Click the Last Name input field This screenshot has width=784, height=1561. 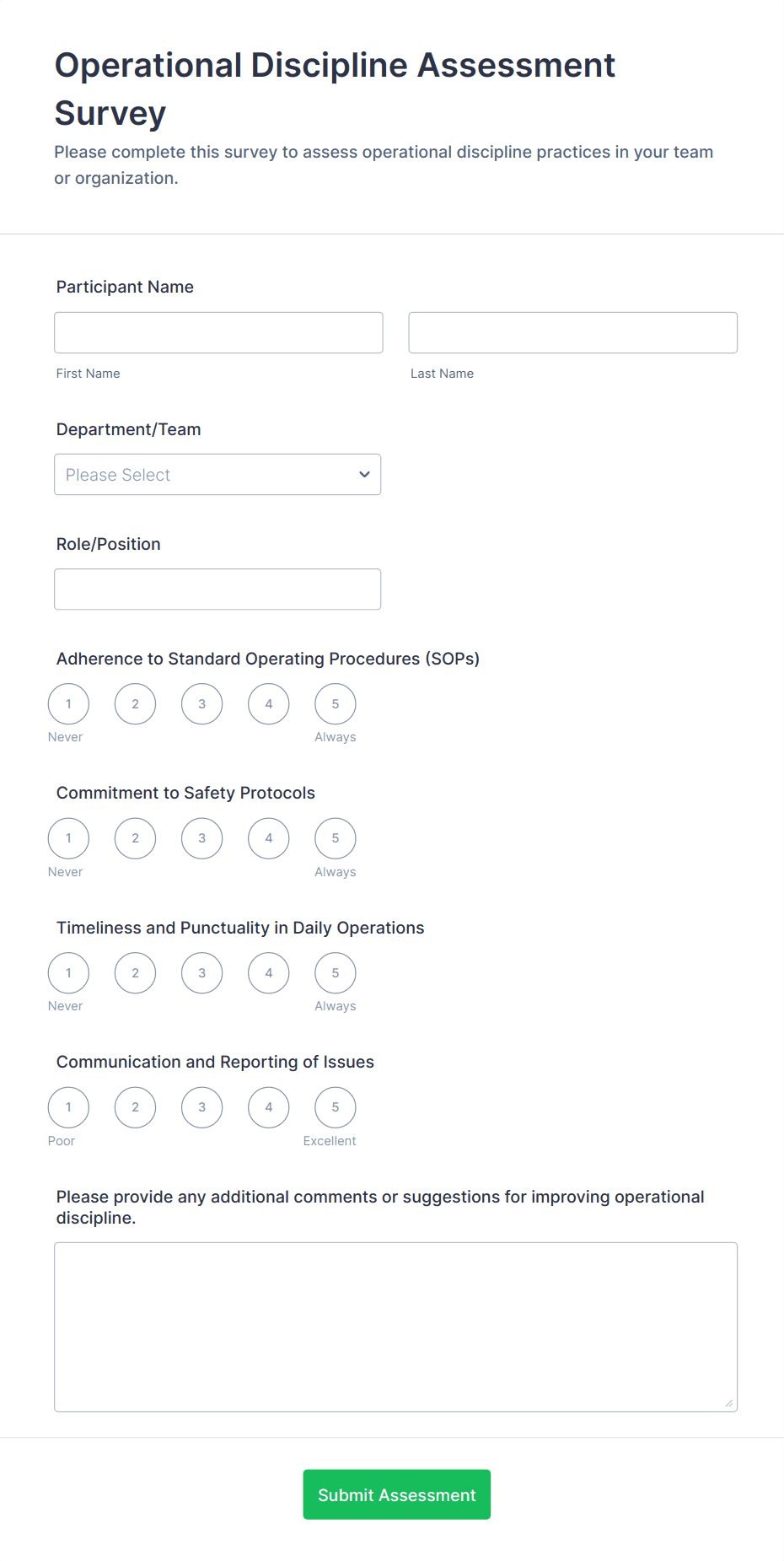tap(572, 331)
